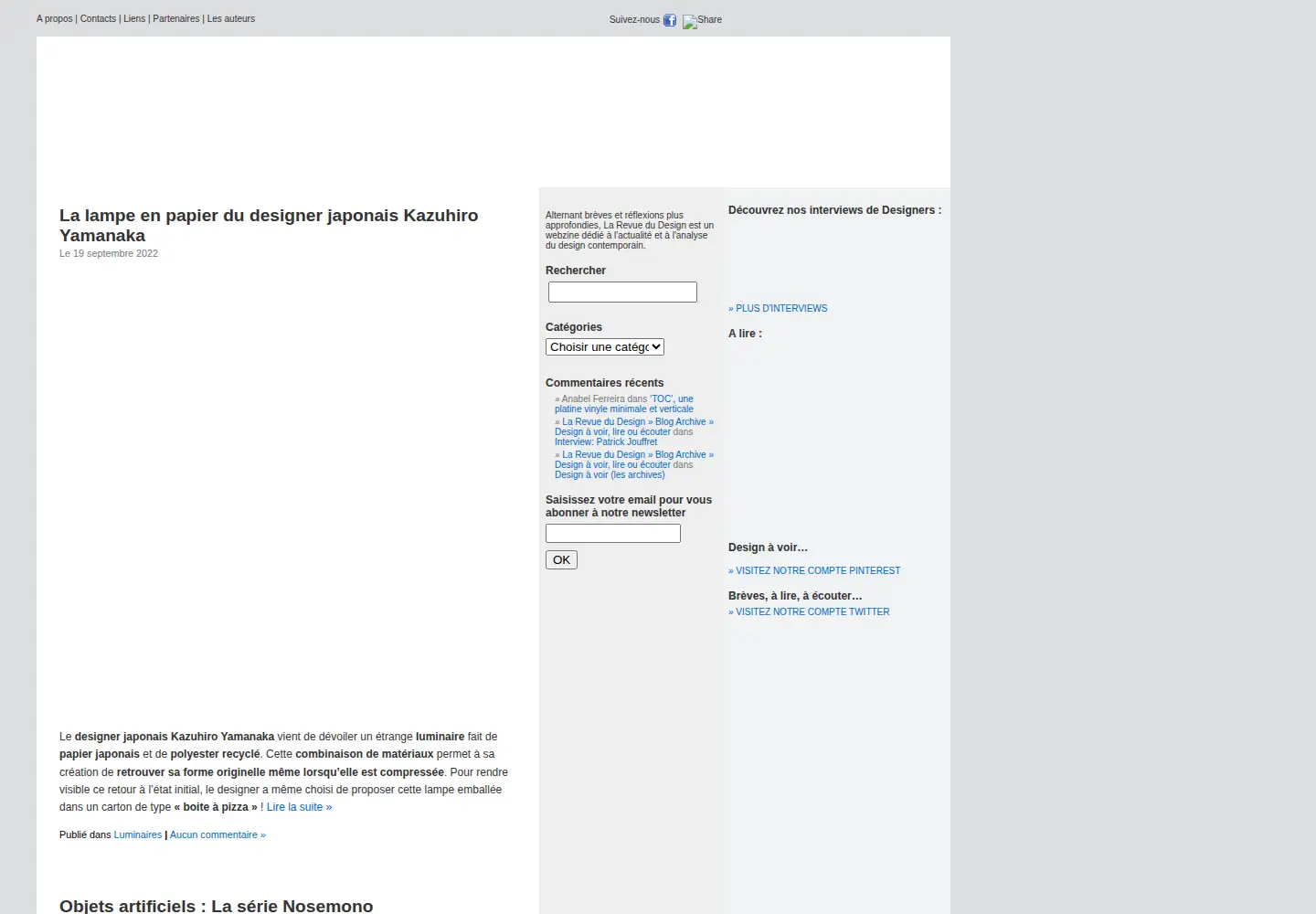Viewport: 1316px width, 914px height.
Task: Click the Share icon in the header
Action: coord(702,20)
